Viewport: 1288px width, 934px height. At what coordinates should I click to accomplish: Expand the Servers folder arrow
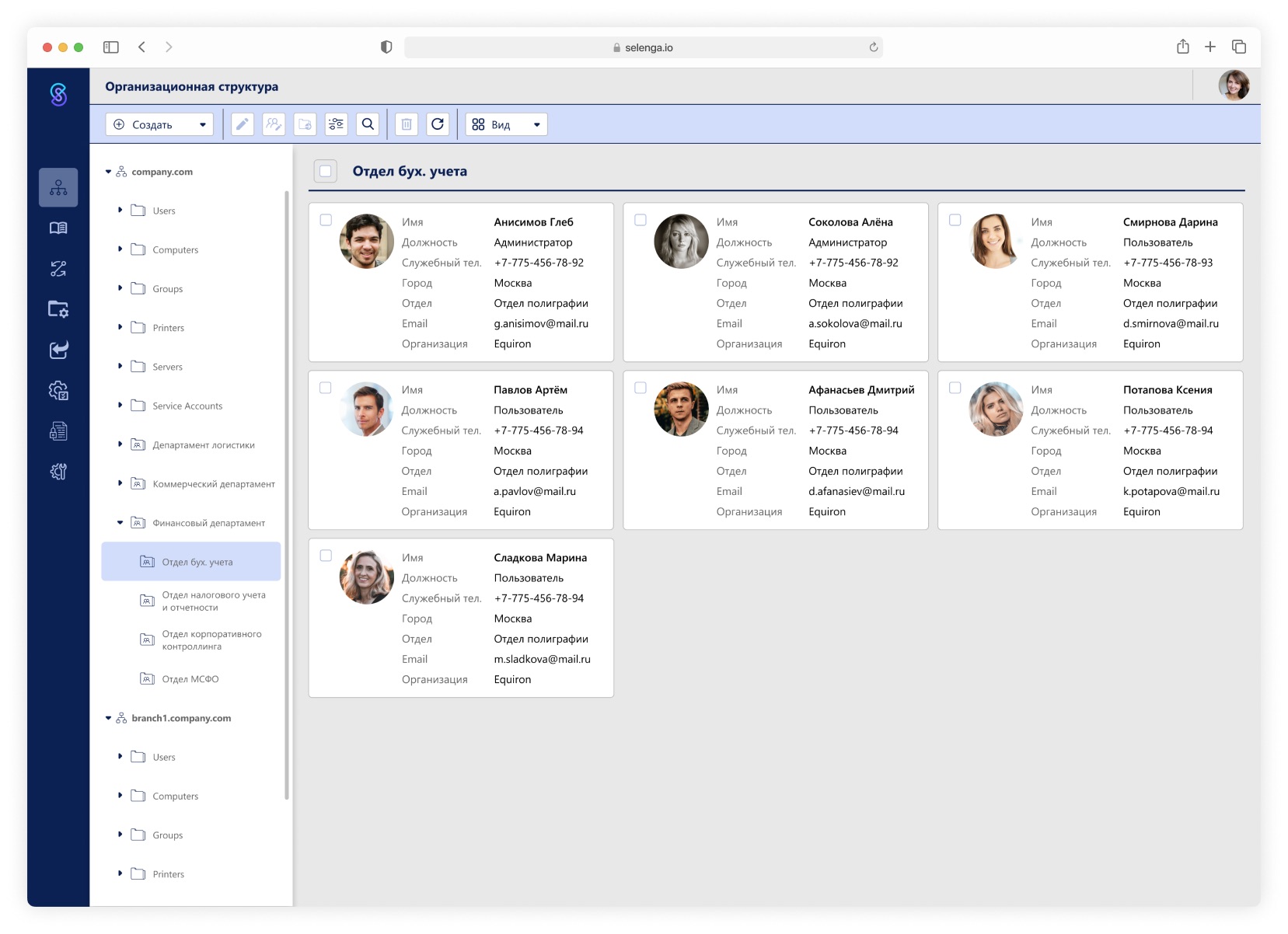120,365
